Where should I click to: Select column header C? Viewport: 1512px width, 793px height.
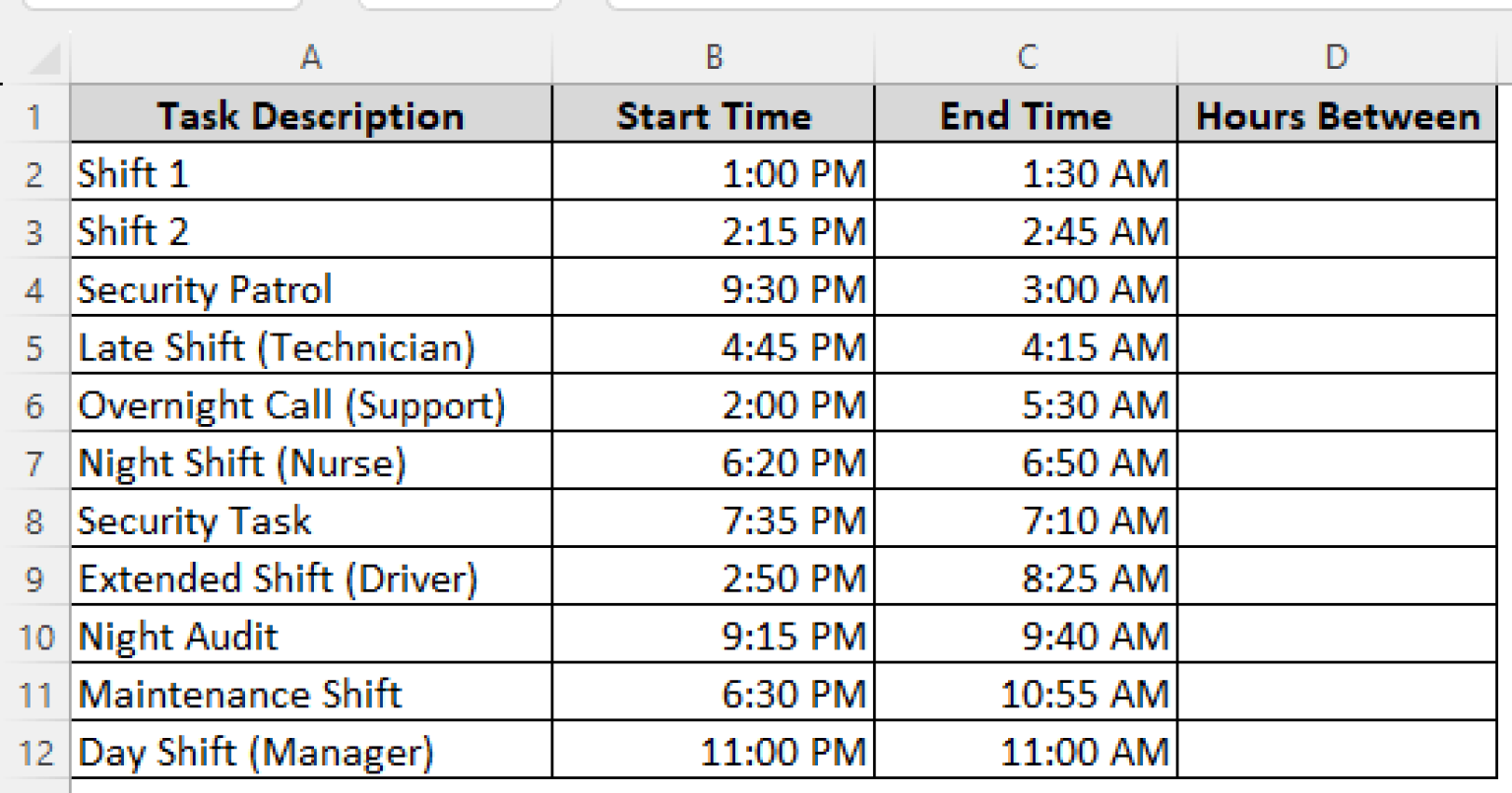[x=1026, y=57]
